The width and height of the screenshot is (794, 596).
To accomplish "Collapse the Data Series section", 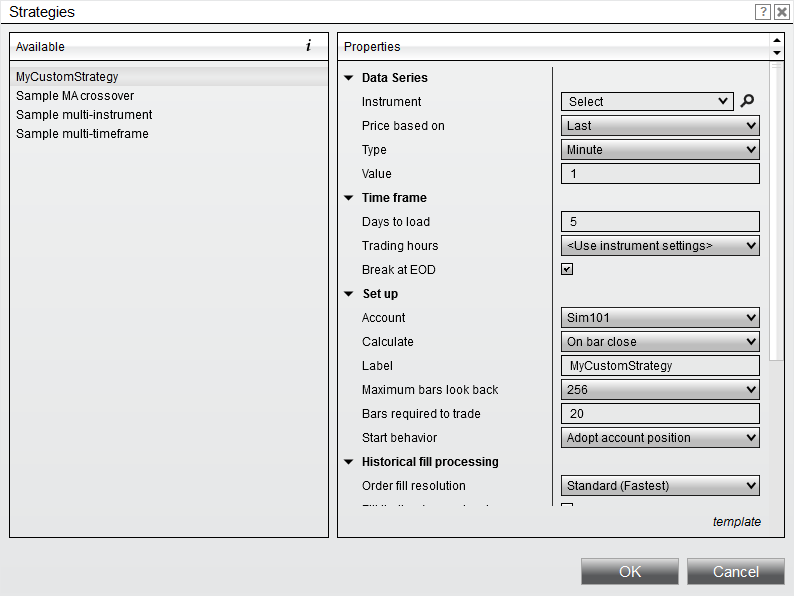I will [x=349, y=78].
